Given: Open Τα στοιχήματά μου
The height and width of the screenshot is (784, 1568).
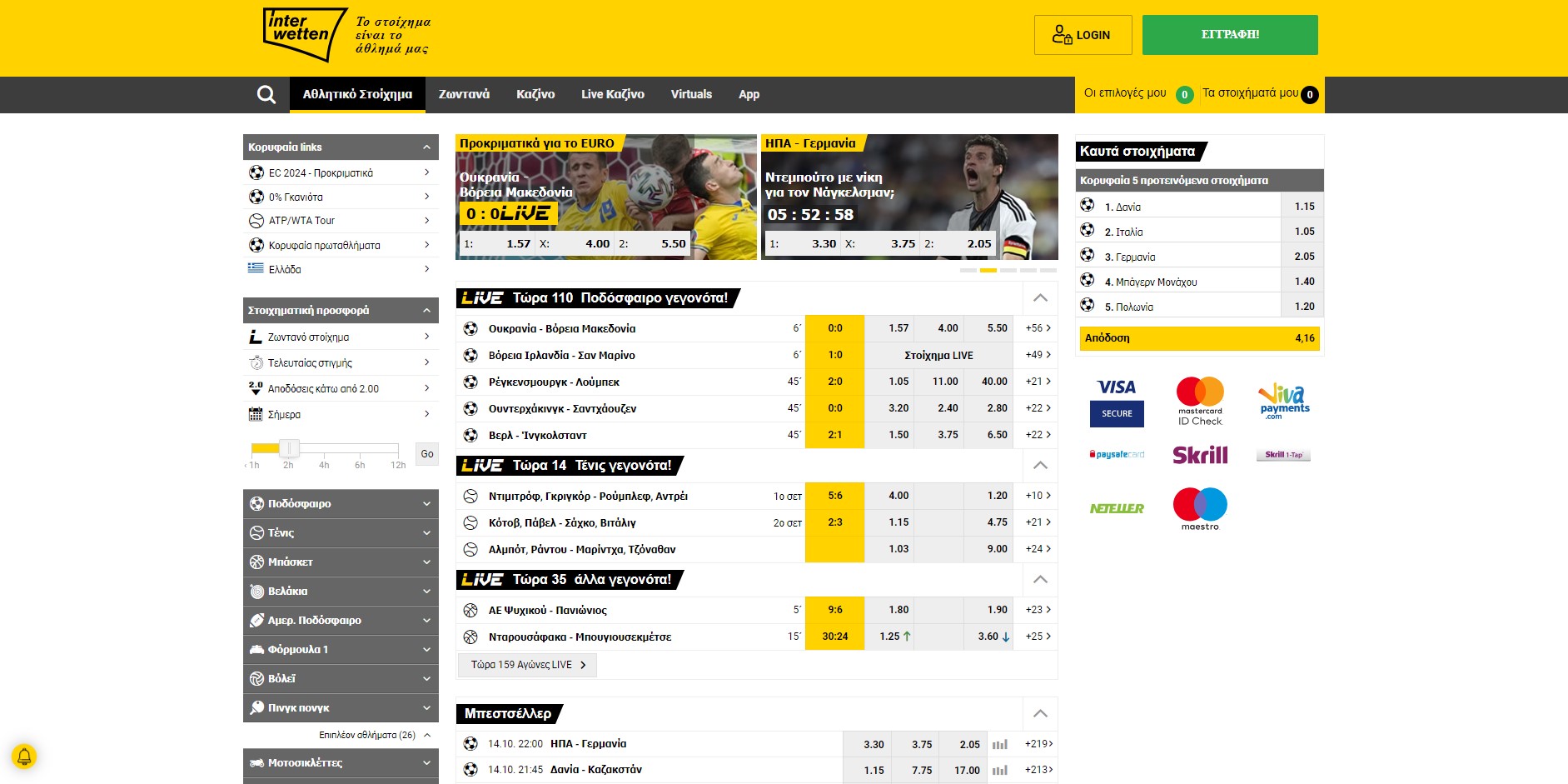Looking at the screenshot, I should click(1259, 94).
